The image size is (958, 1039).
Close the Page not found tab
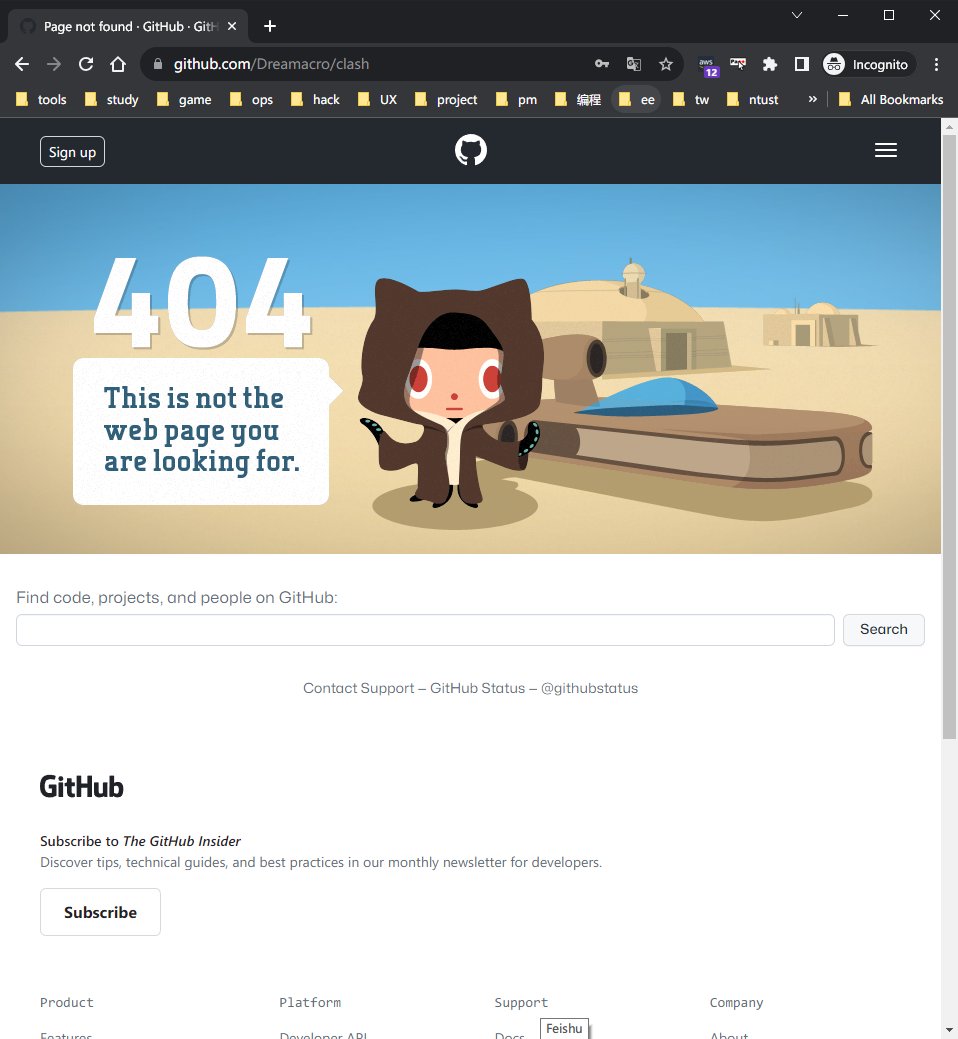(x=232, y=26)
